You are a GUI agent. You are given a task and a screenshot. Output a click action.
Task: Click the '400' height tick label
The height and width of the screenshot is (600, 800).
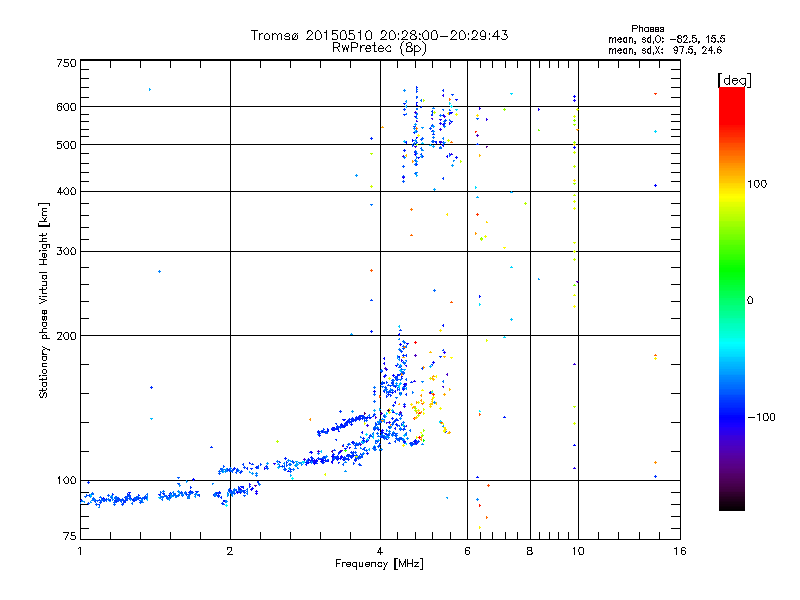pyautogui.click(x=66, y=191)
